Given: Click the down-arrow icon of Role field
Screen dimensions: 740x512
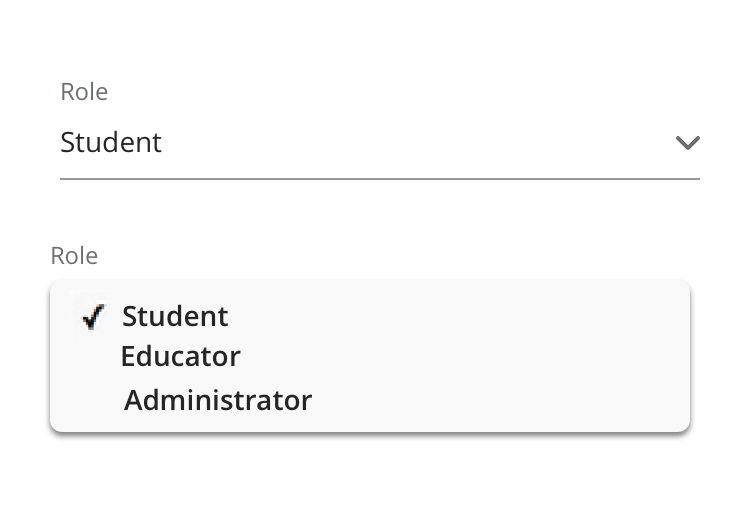Looking at the screenshot, I should click(x=687, y=143).
